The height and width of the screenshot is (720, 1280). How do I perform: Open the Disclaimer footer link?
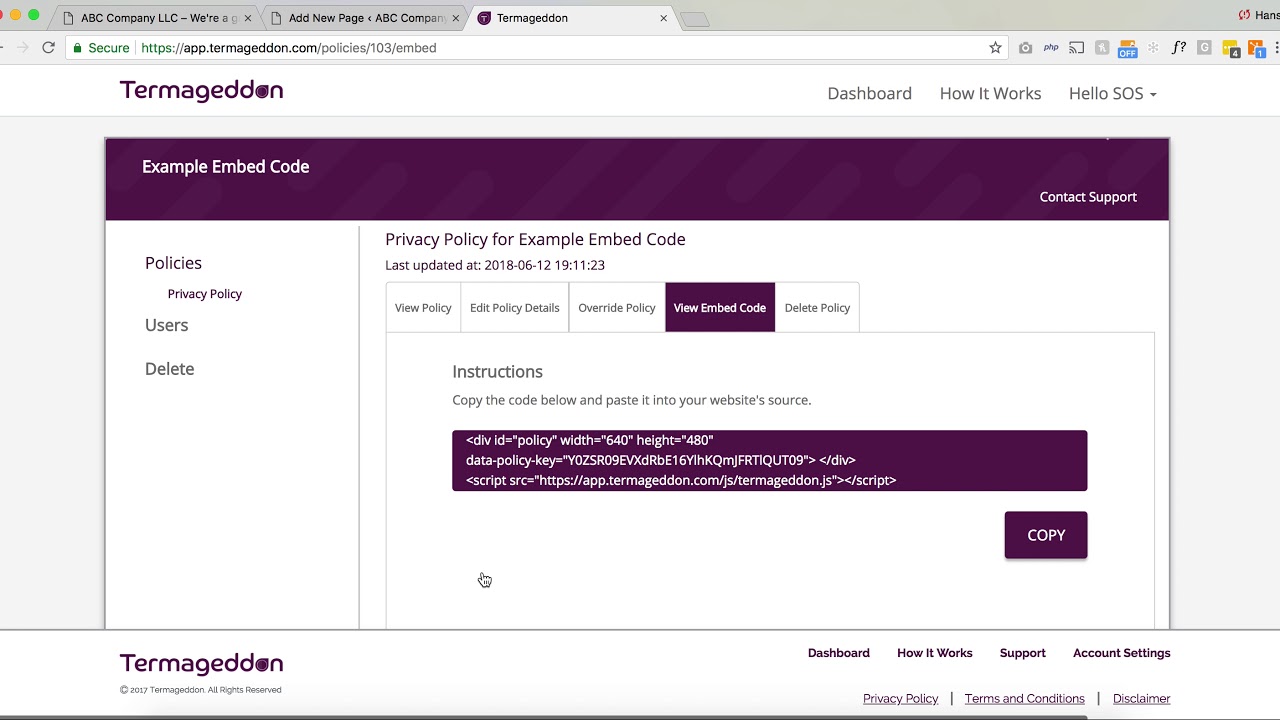(x=1141, y=699)
